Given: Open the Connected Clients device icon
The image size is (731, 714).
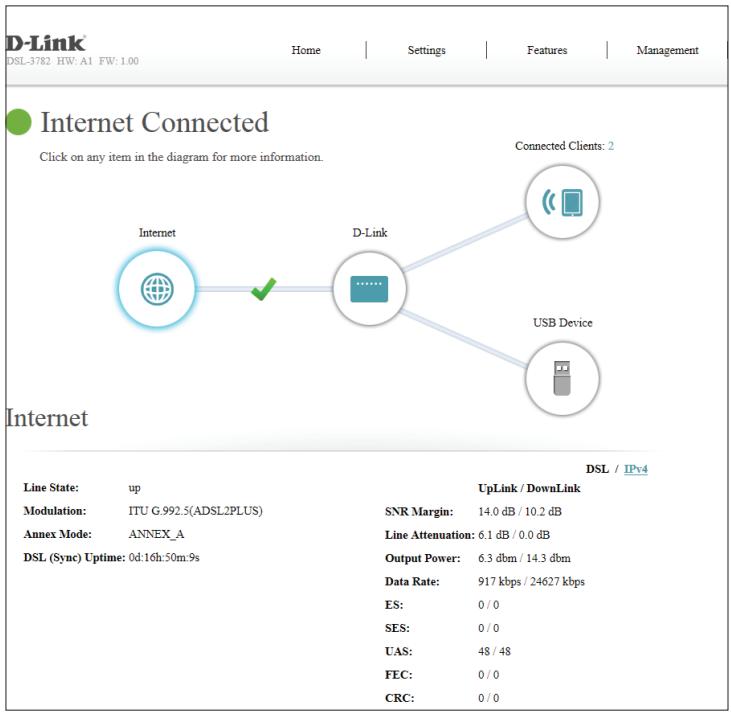Looking at the screenshot, I should 562,202.
